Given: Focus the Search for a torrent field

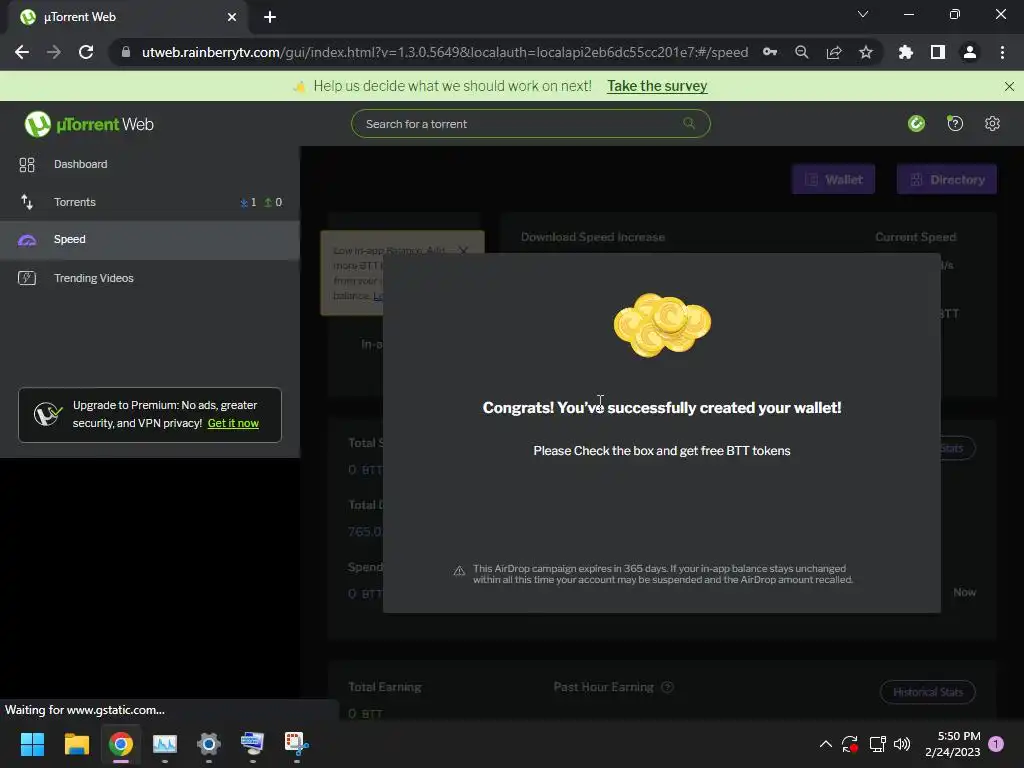Looking at the screenshot, I should [x=530, y=123].
